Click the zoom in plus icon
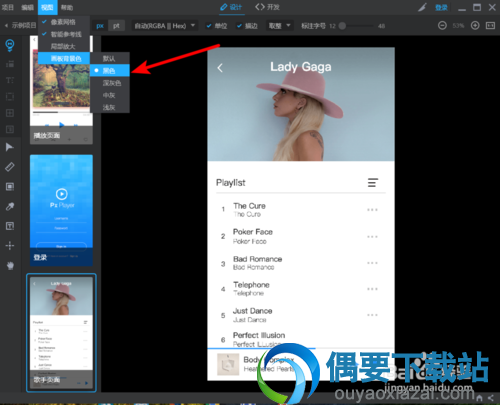 pos(475,25)
